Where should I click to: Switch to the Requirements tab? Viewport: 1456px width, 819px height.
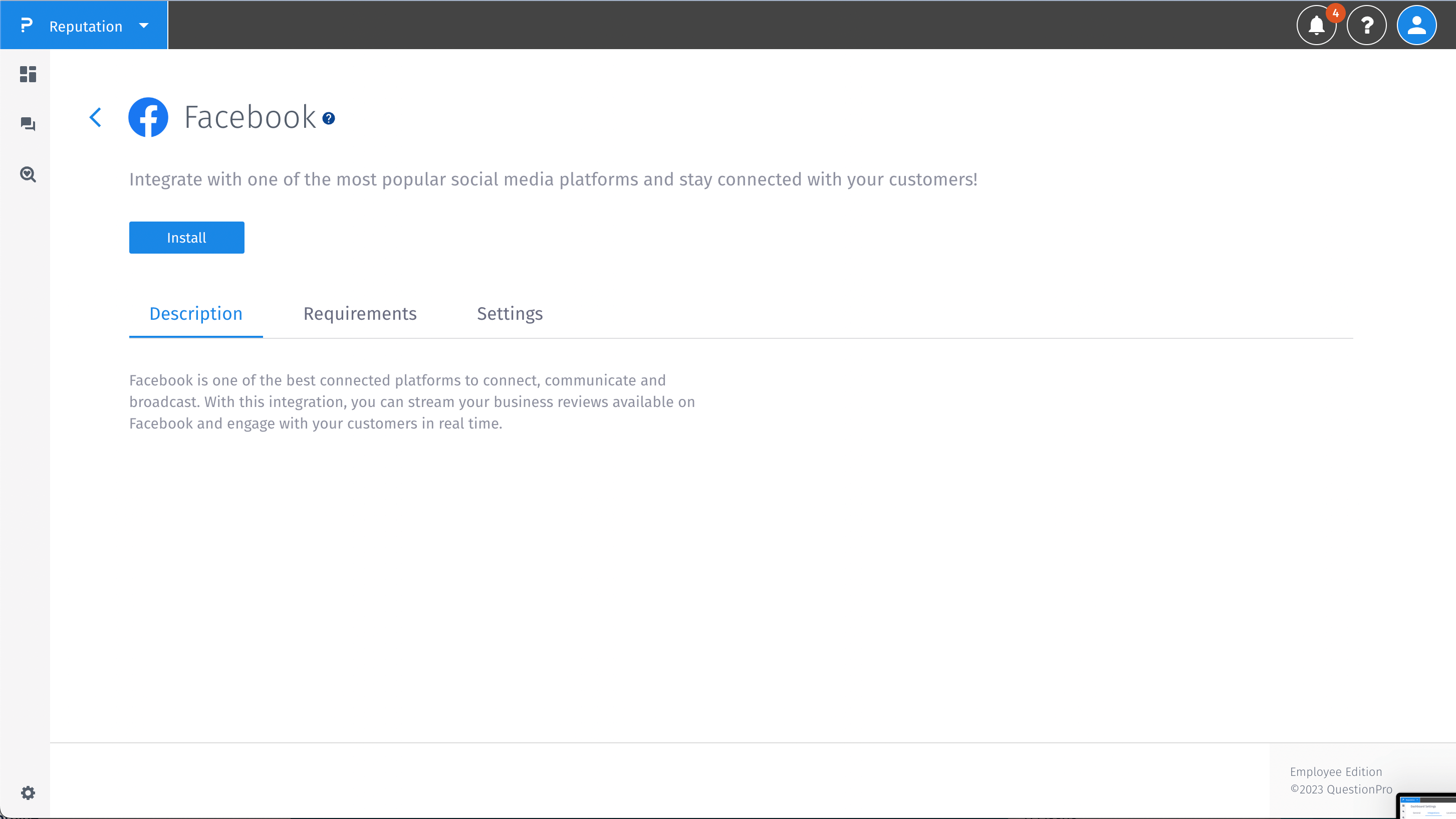coord(359,314)
